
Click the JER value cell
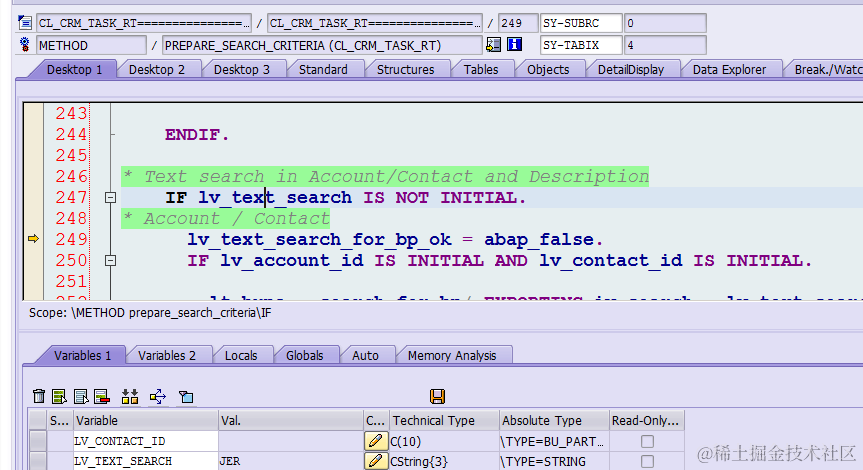291,461
